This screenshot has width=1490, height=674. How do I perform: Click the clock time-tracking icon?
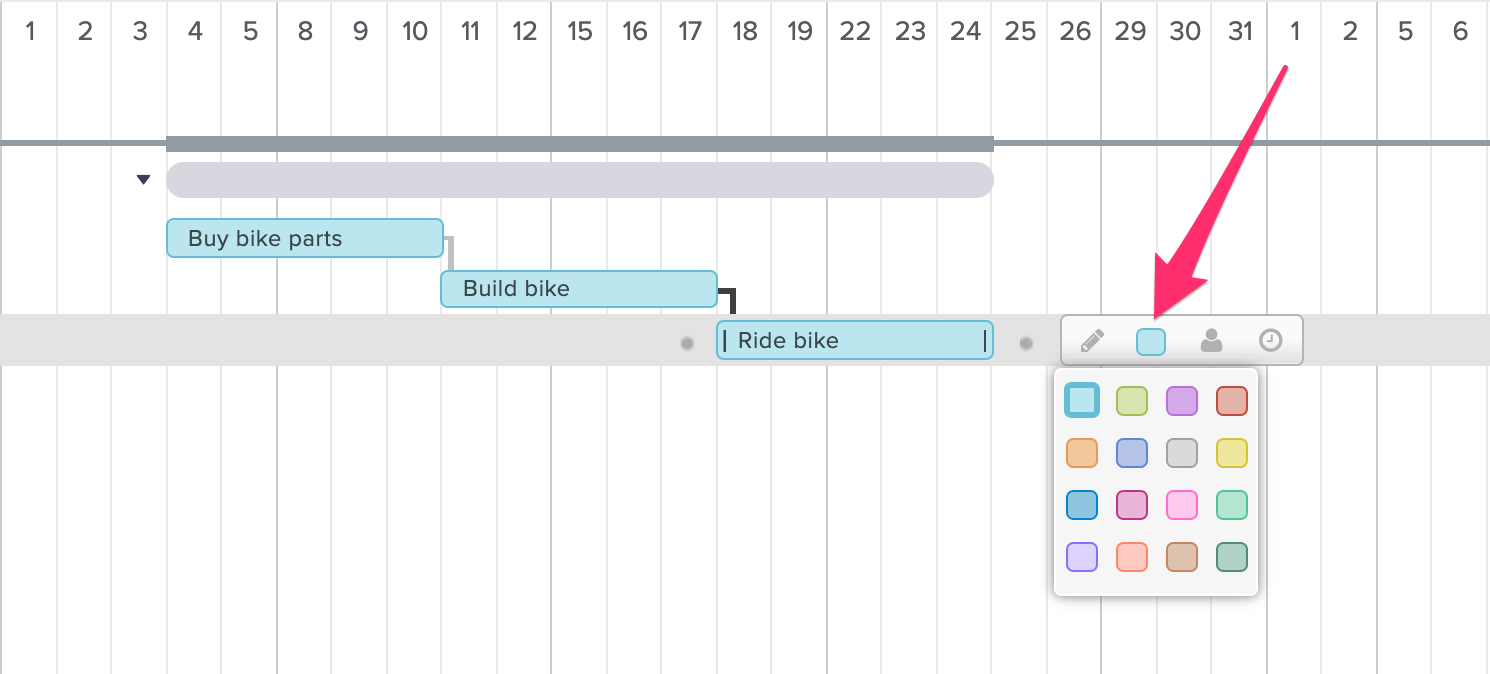1271,340
